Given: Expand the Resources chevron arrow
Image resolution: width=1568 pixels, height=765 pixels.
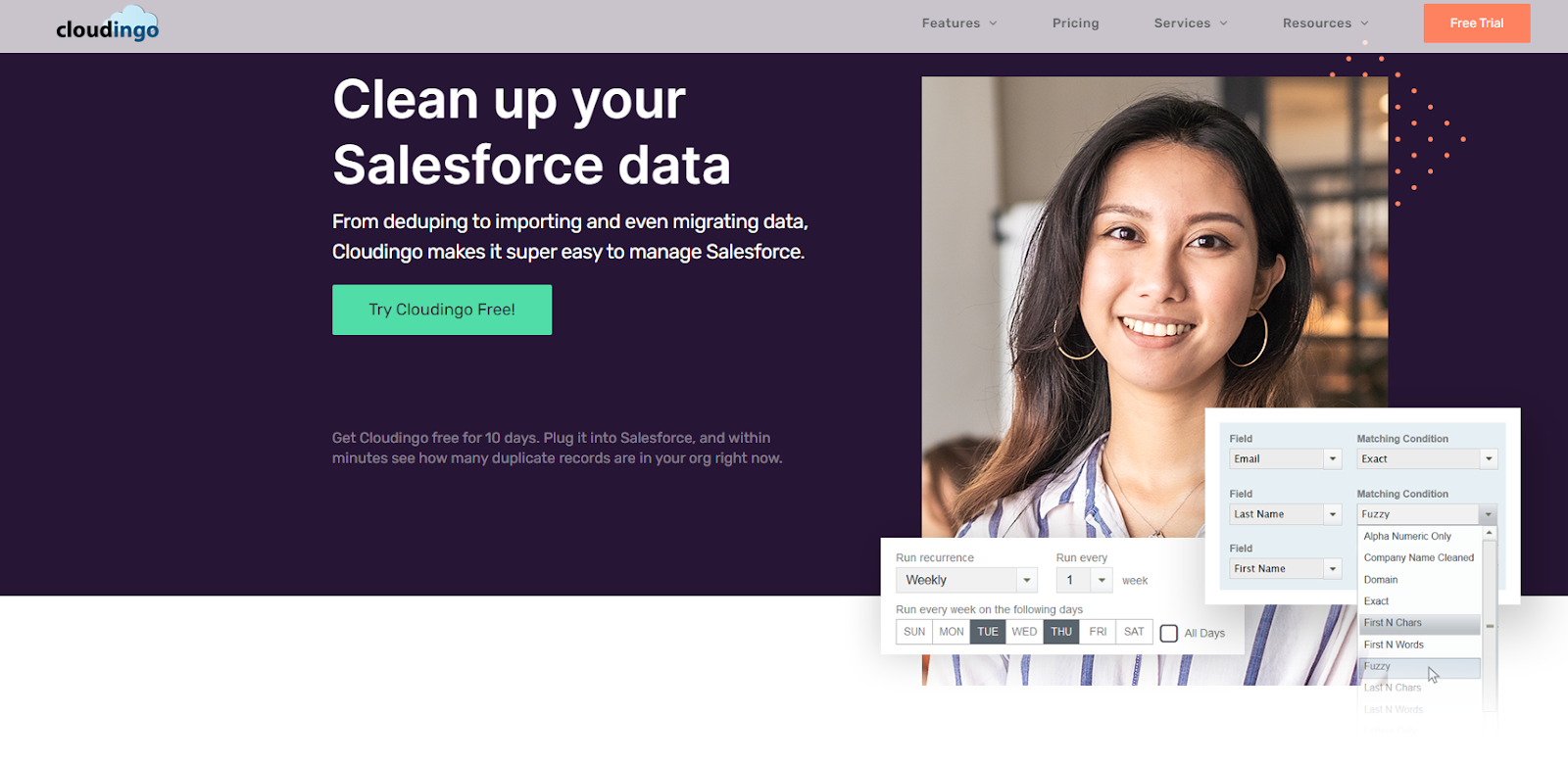Looking at the screenshot, I should tap(1364, 24).
